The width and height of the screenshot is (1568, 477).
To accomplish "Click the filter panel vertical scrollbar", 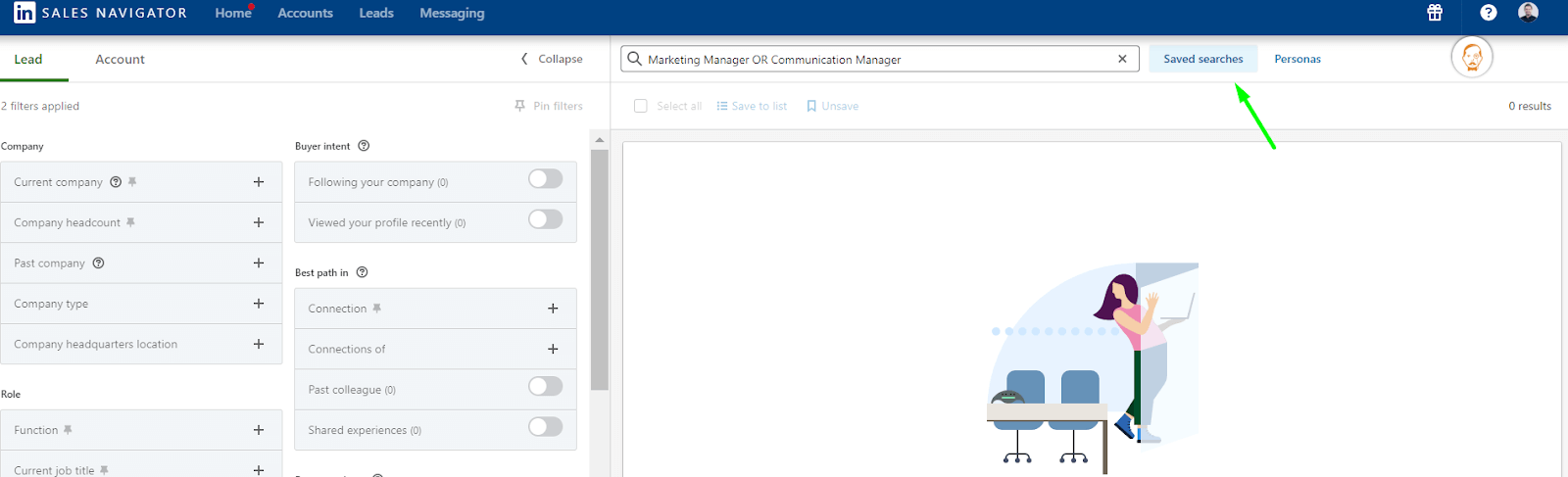I will [600, 269].
